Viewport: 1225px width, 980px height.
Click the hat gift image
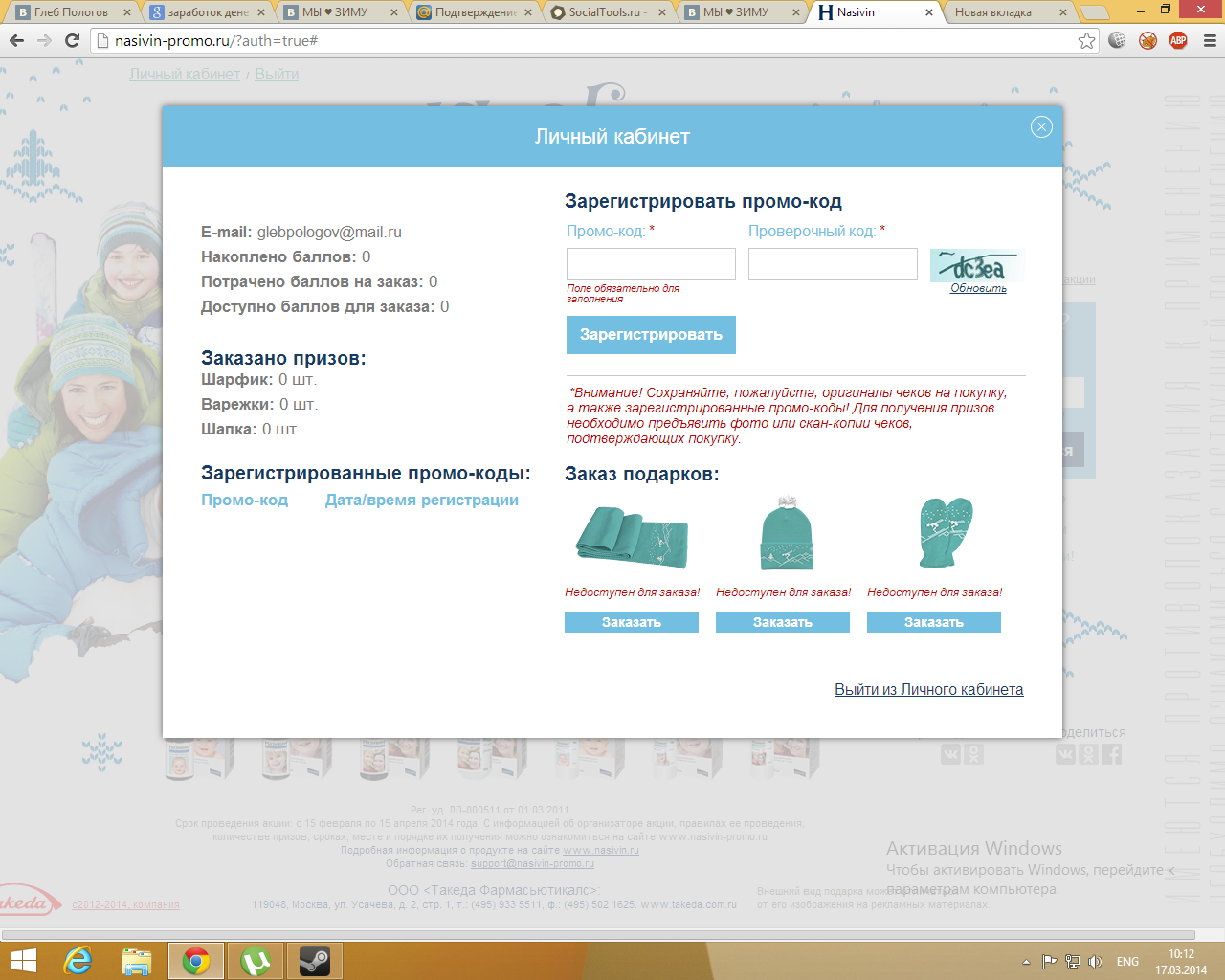click(x=787, y=534)
